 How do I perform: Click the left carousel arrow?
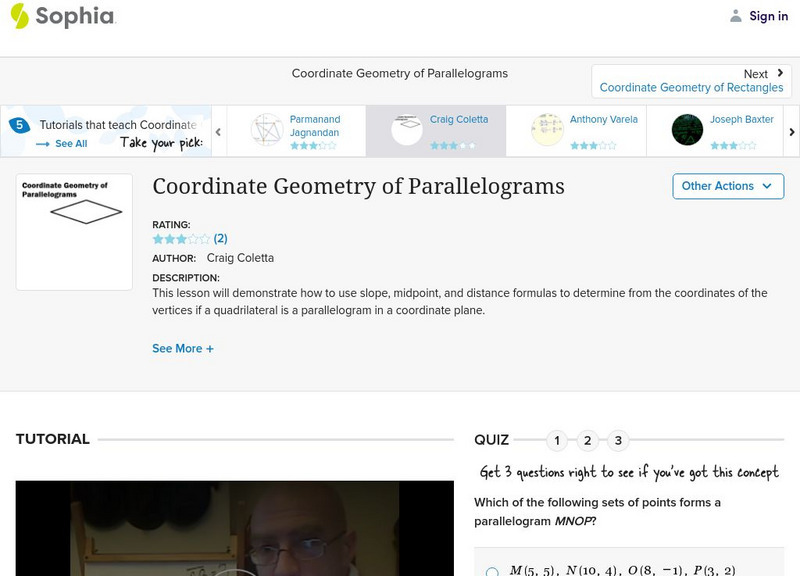point(219,130)
